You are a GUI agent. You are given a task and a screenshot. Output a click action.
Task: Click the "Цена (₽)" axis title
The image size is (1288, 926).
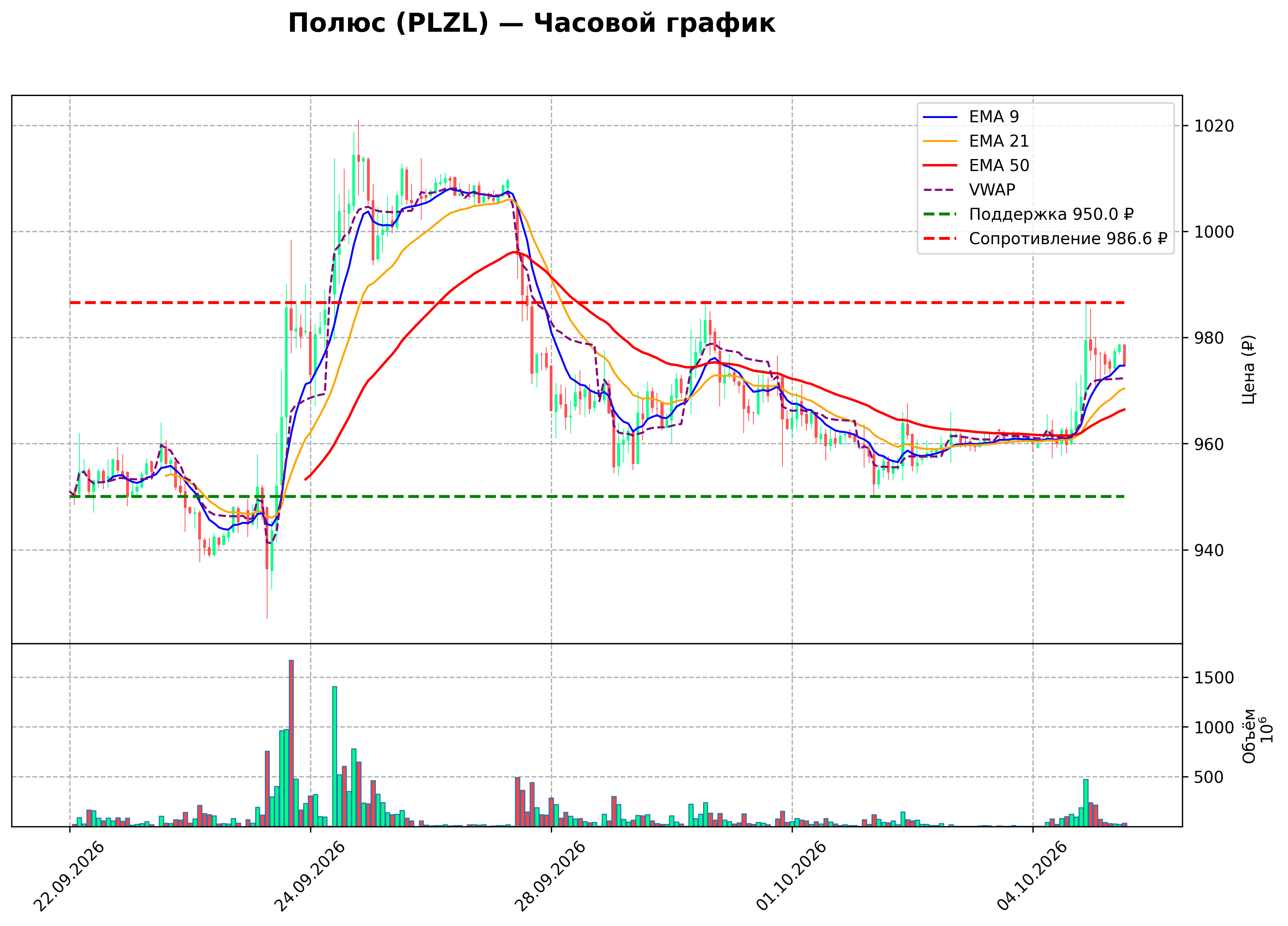click(x=1248, y=370)
